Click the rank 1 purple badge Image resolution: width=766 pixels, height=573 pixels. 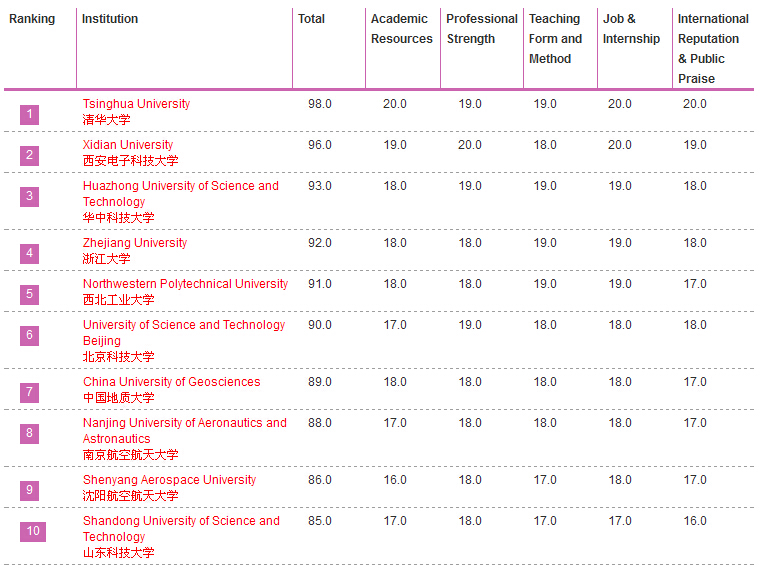(29, 115)
